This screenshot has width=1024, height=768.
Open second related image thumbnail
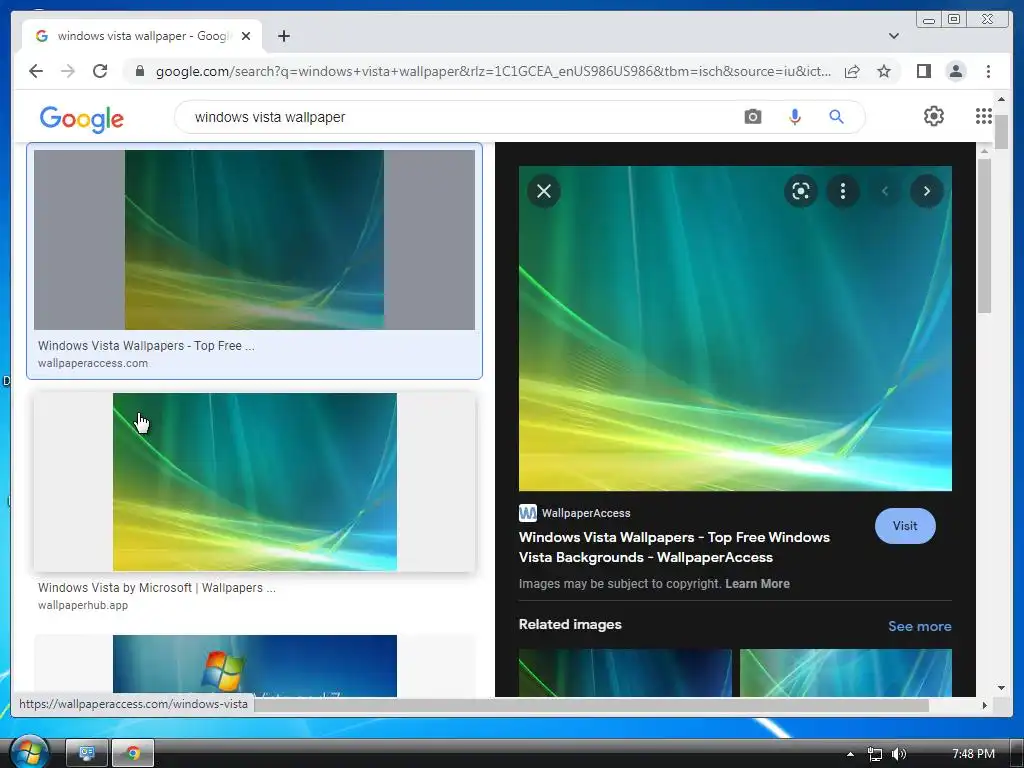[846, 673]
